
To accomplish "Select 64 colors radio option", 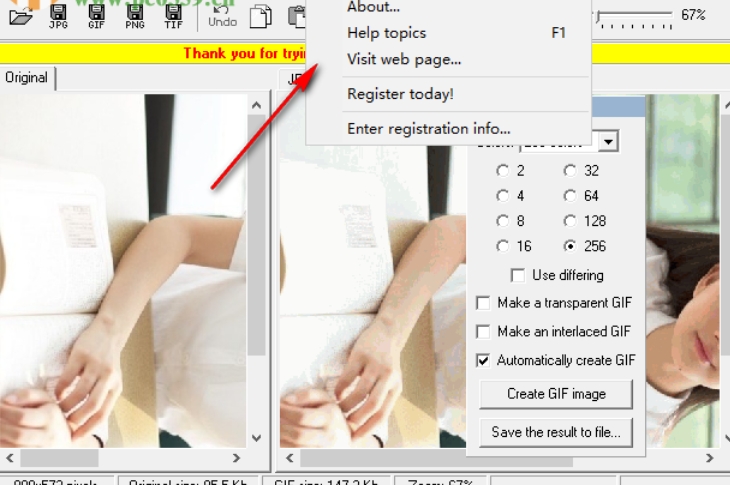I will tap(581, 196).
